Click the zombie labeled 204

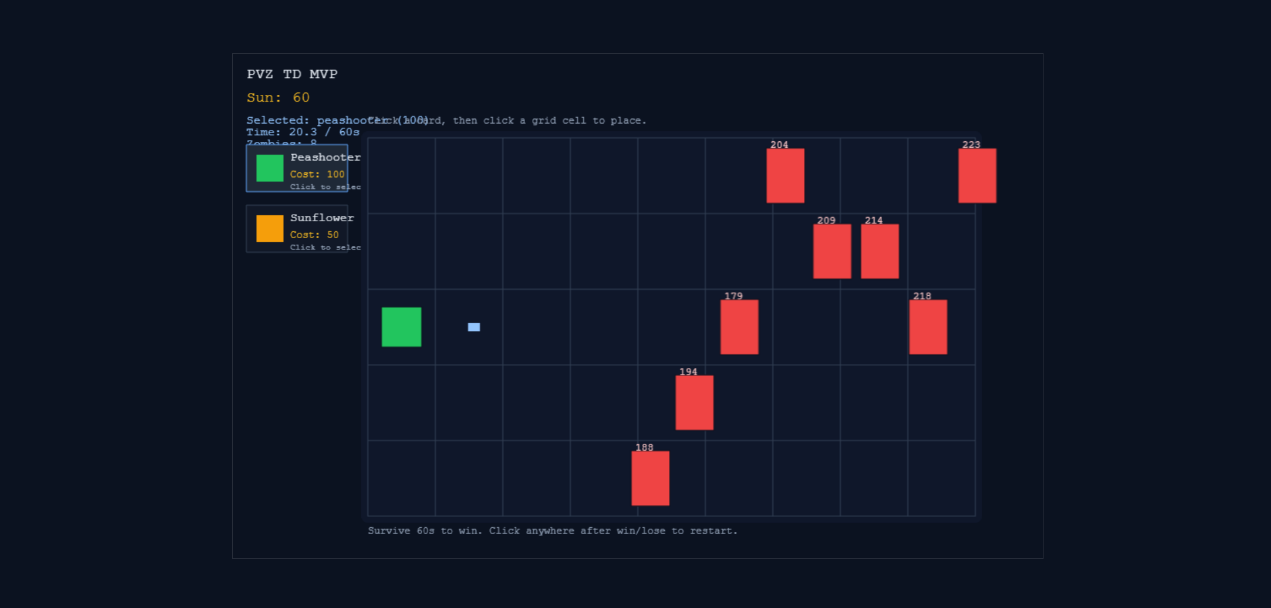[785, 176]
